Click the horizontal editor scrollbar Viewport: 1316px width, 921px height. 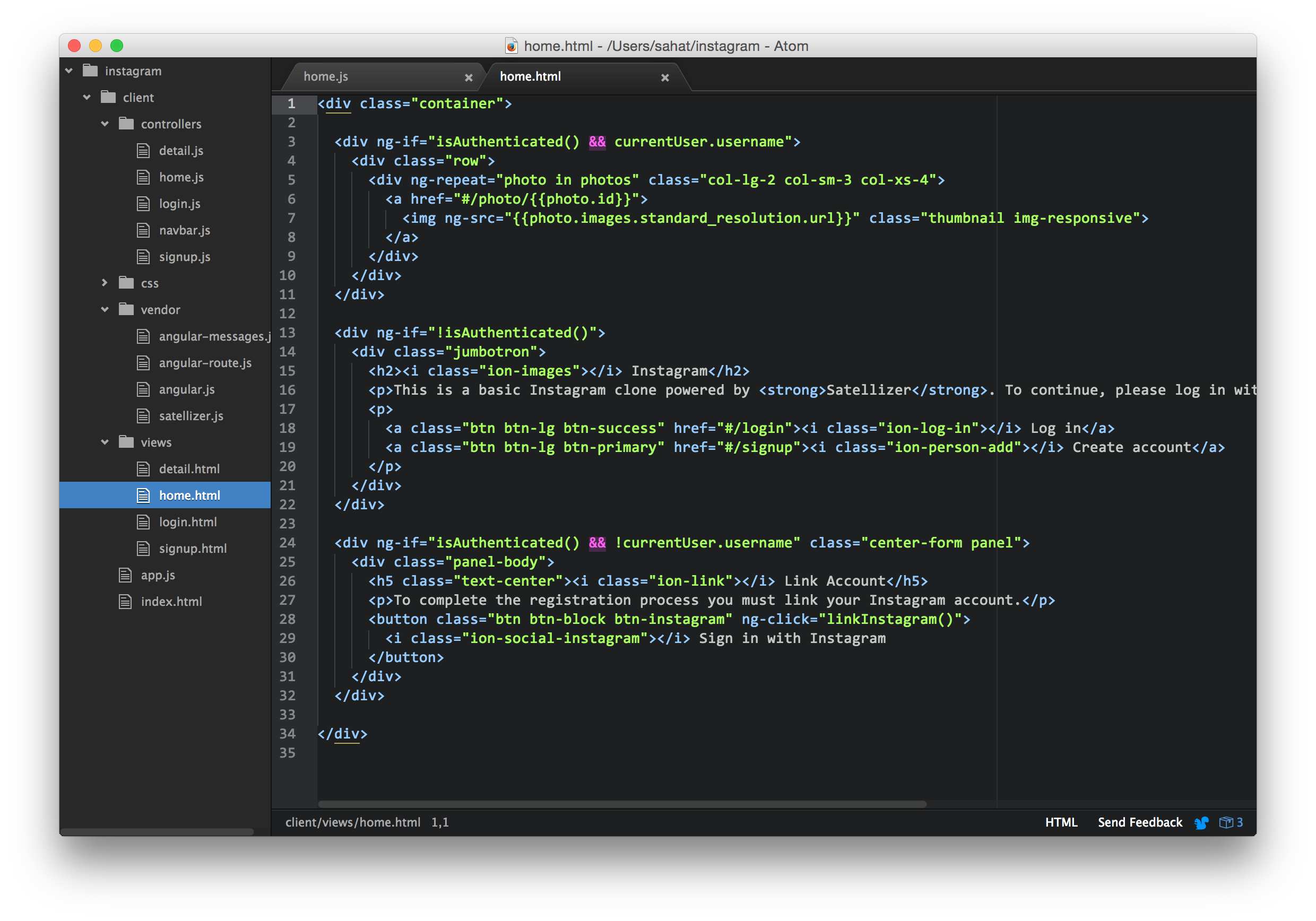click(x=622, y=804)
